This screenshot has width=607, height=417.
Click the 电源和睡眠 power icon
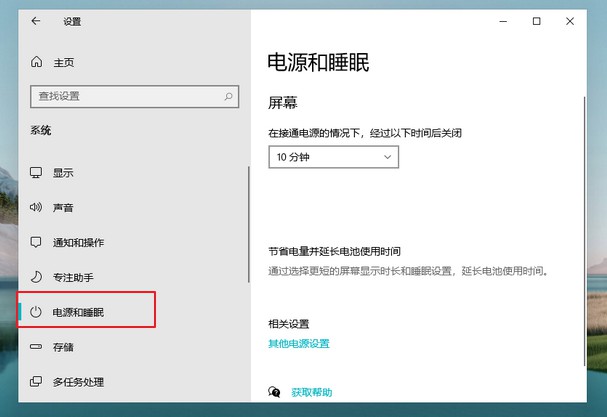click(36, 312)
